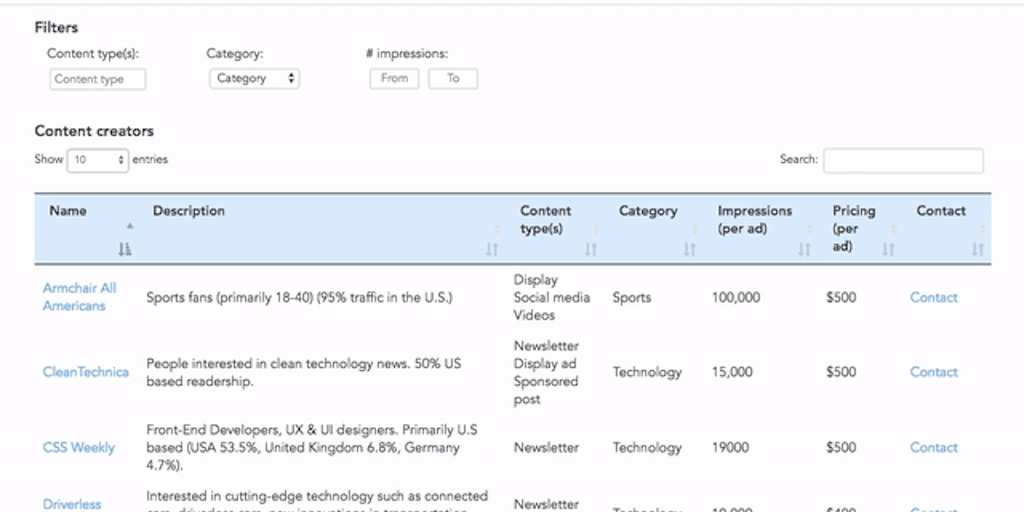Viewport: 1024px width, 512px height.
Task: Sort by Description column icon
Action: point(492,249)
